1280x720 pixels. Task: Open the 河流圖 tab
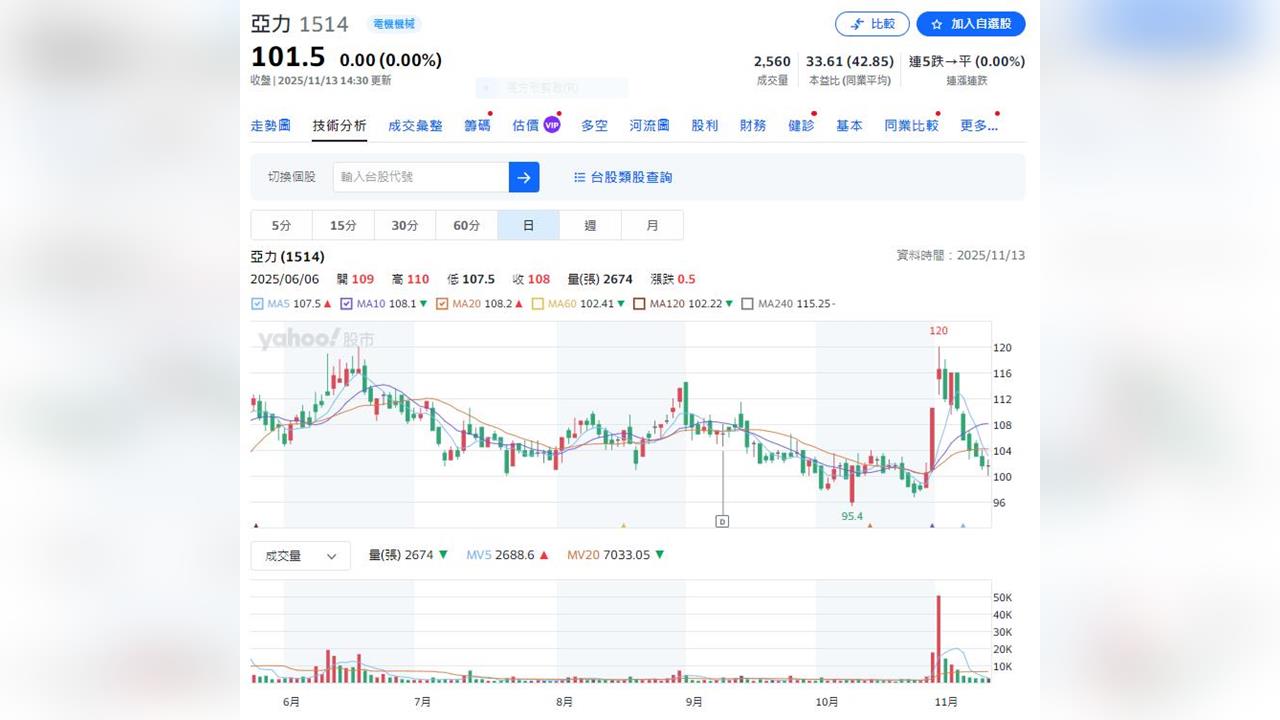(648, 125)
